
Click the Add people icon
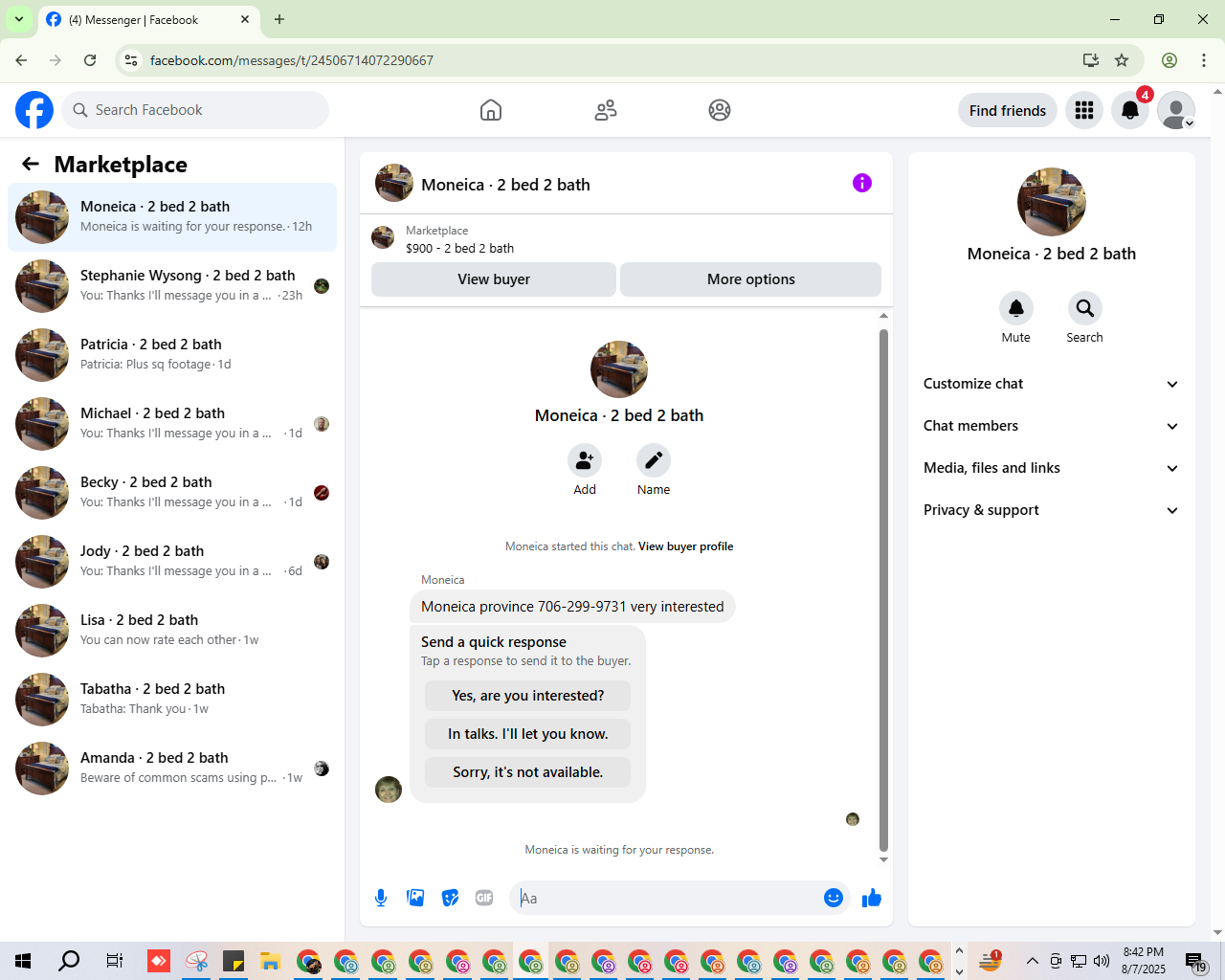[585, 460]
